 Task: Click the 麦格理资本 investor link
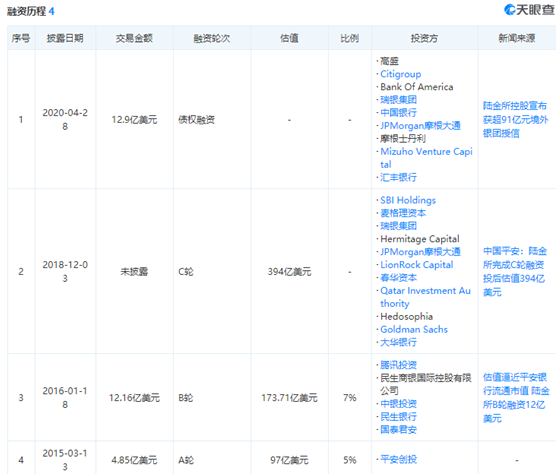(x=403, y=213)
